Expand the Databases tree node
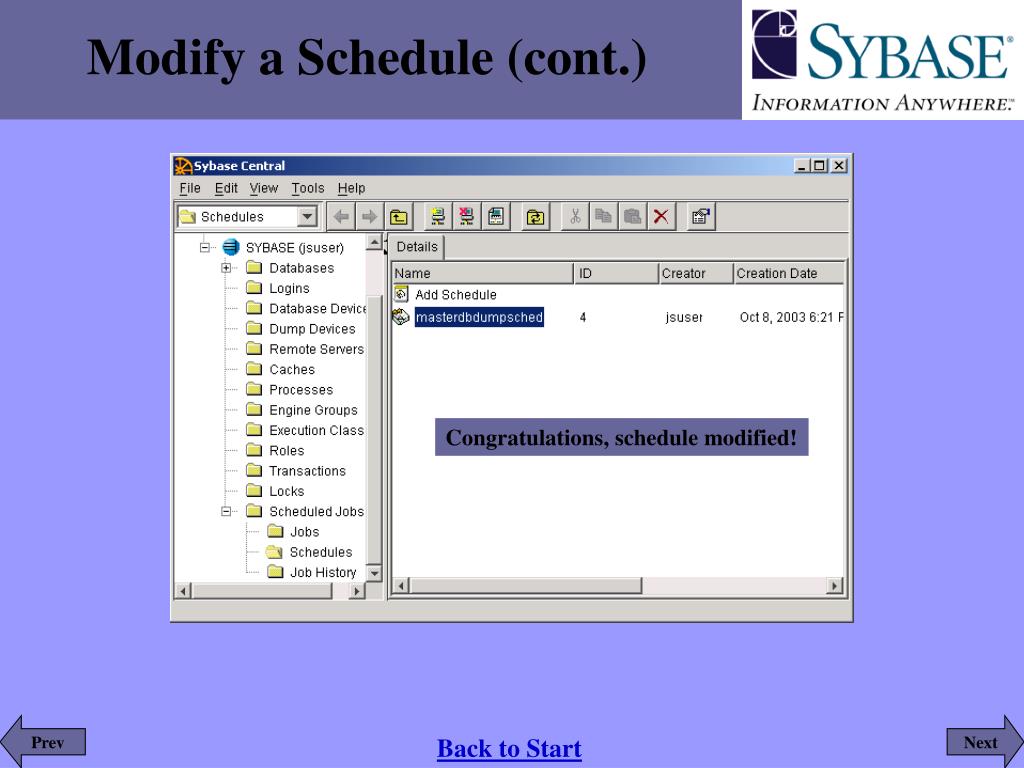This screenshot has width=1024, height=768. (225, 268)
